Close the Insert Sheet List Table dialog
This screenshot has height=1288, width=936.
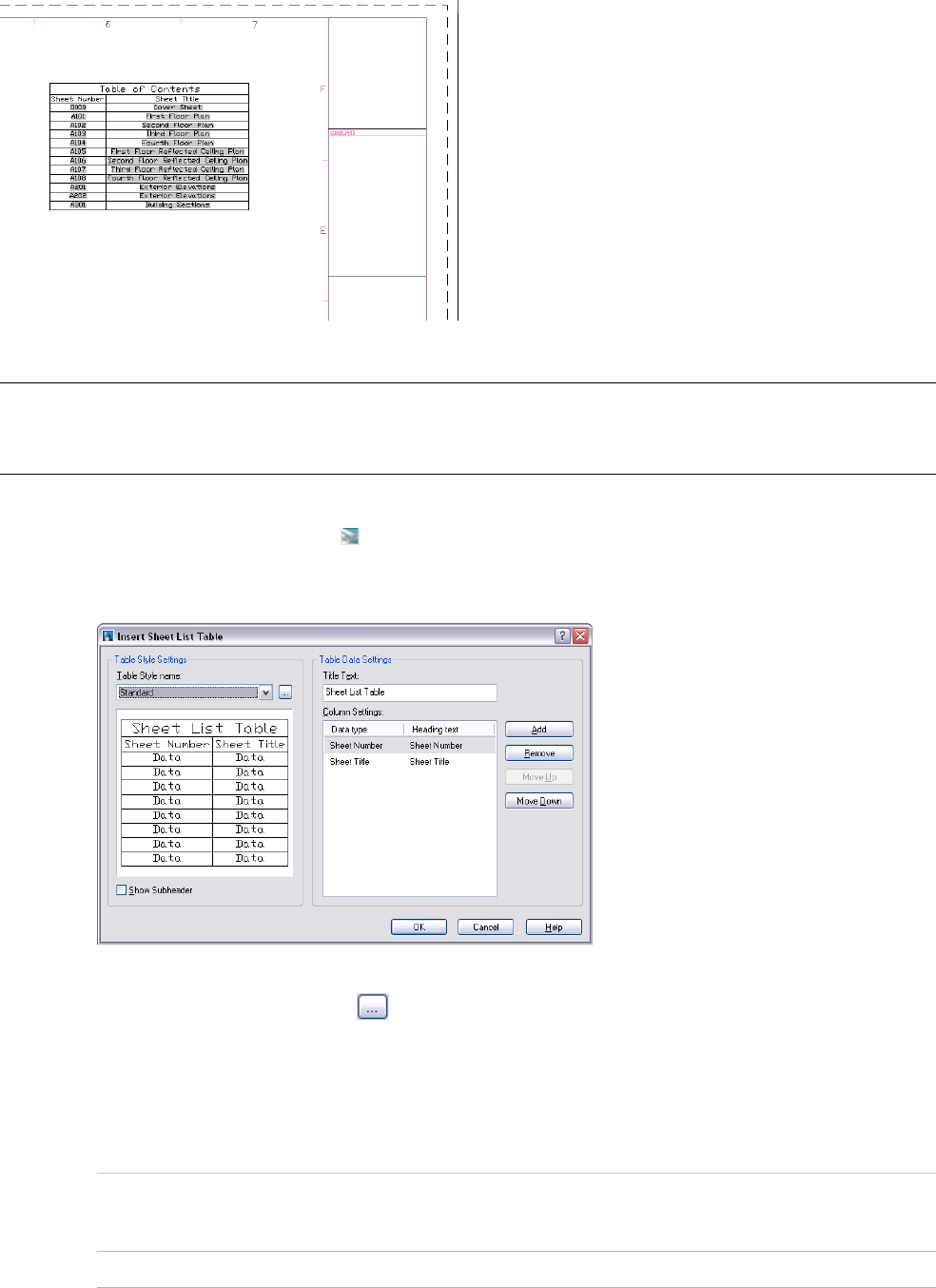tap(580, 636)
